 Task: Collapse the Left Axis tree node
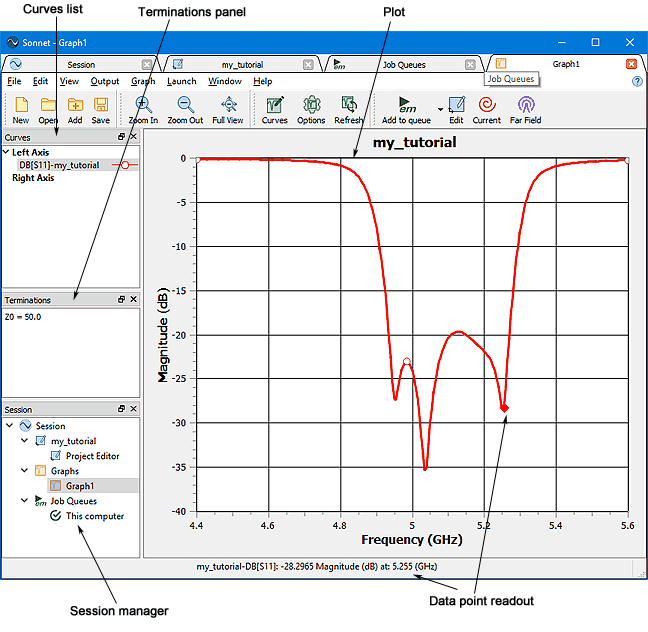tap(6, 152)
